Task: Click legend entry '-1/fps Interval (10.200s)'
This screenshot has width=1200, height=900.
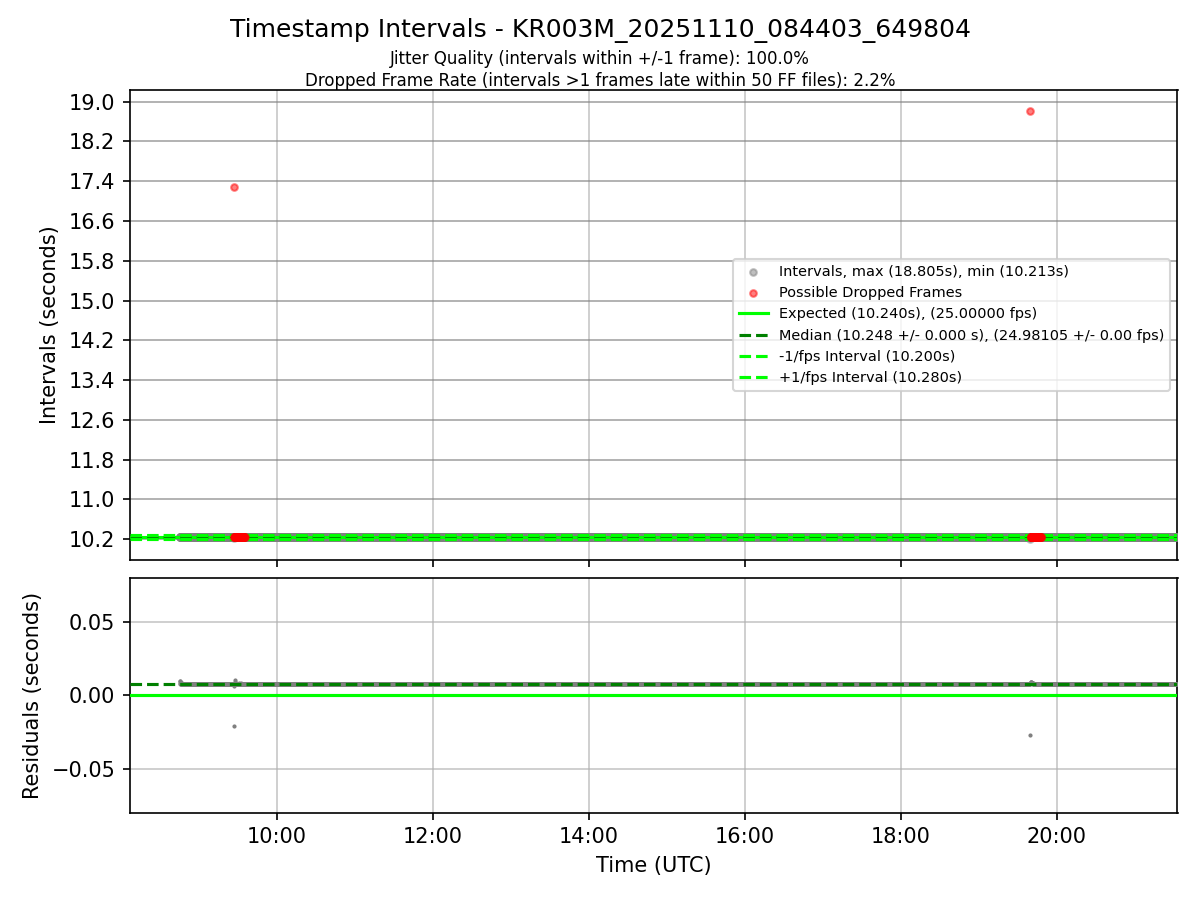Action: (867, 356)
